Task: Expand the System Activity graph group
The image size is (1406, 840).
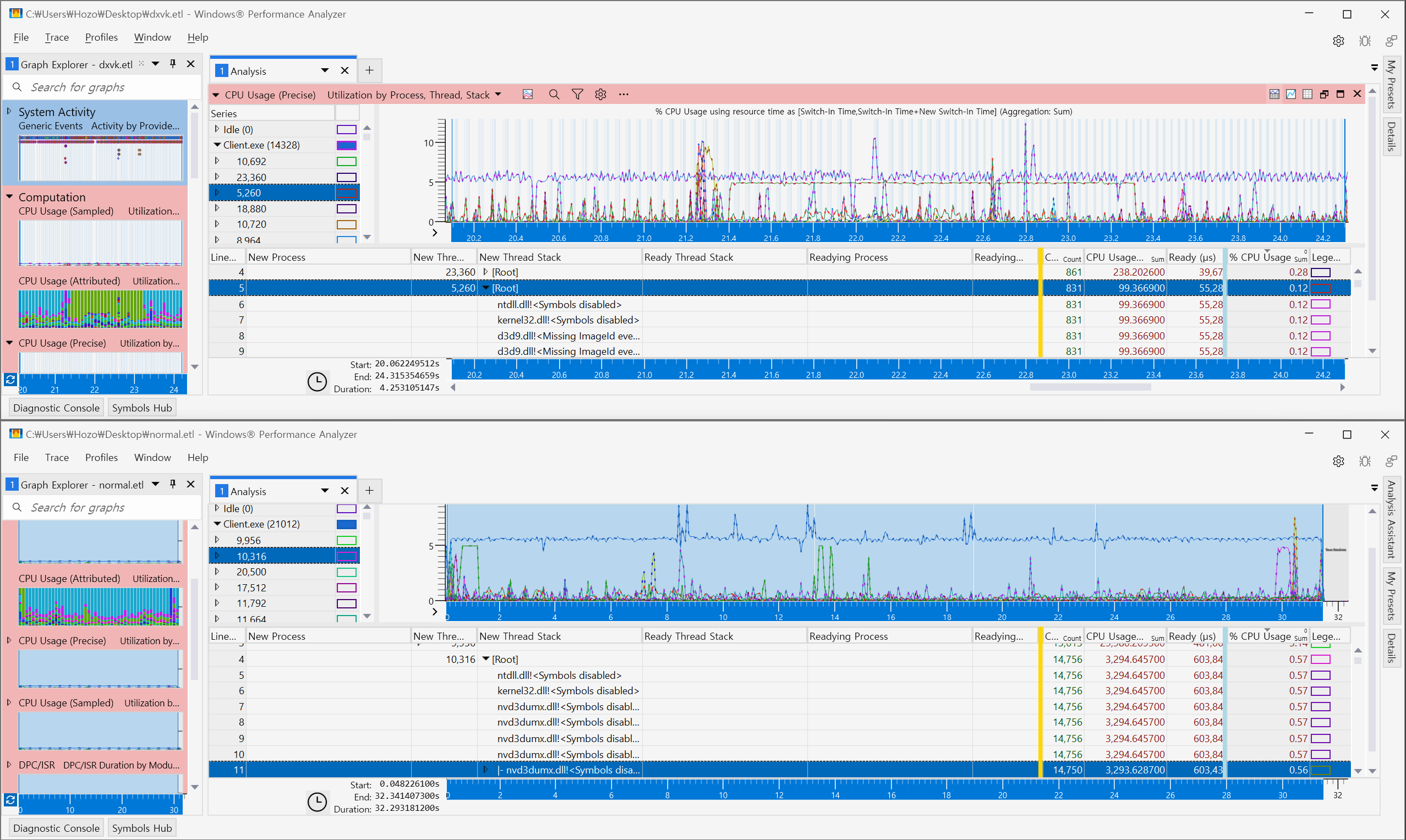Action: point(9,112)
